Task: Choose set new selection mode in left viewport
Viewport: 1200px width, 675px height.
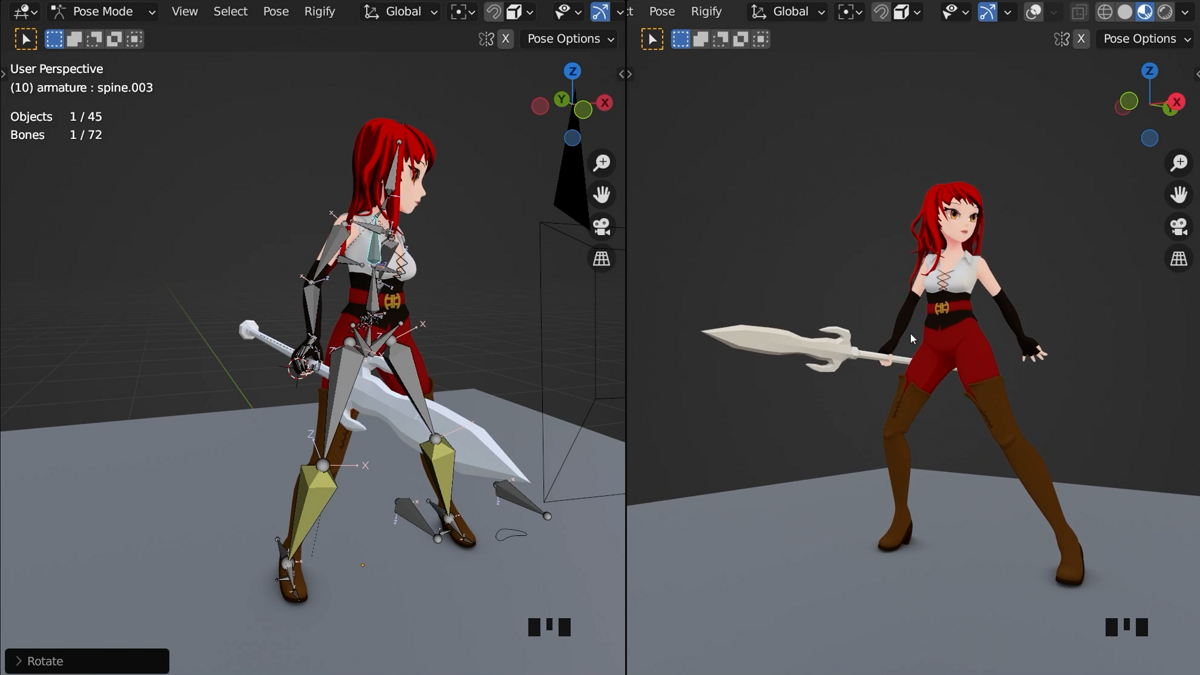Action: click(x=54, y=39)
